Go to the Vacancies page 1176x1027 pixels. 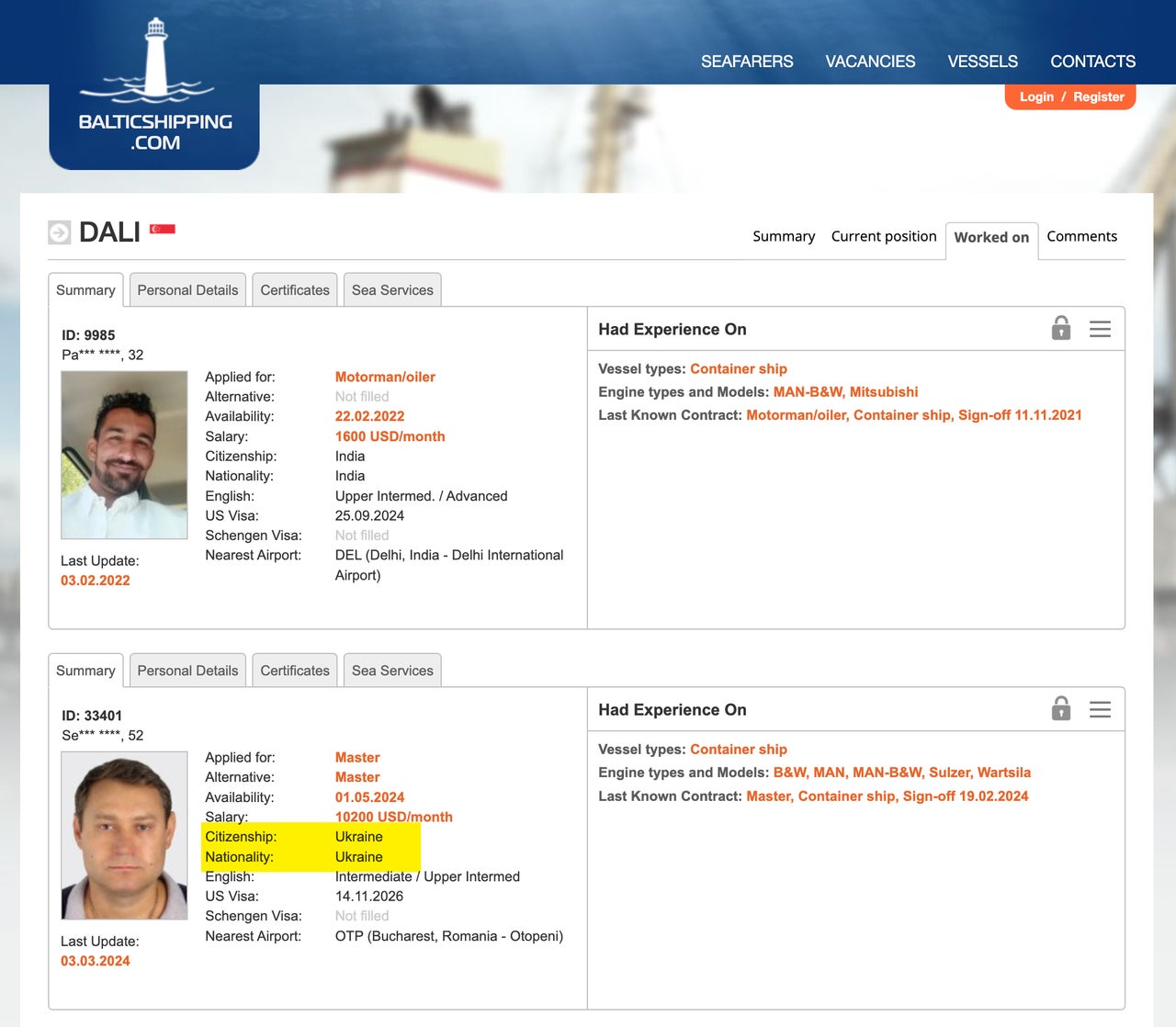coord(870,62)
